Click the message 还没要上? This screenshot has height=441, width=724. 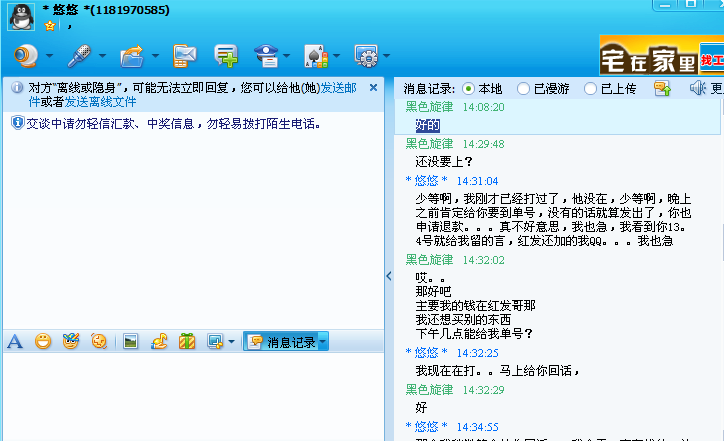point(444,162)
